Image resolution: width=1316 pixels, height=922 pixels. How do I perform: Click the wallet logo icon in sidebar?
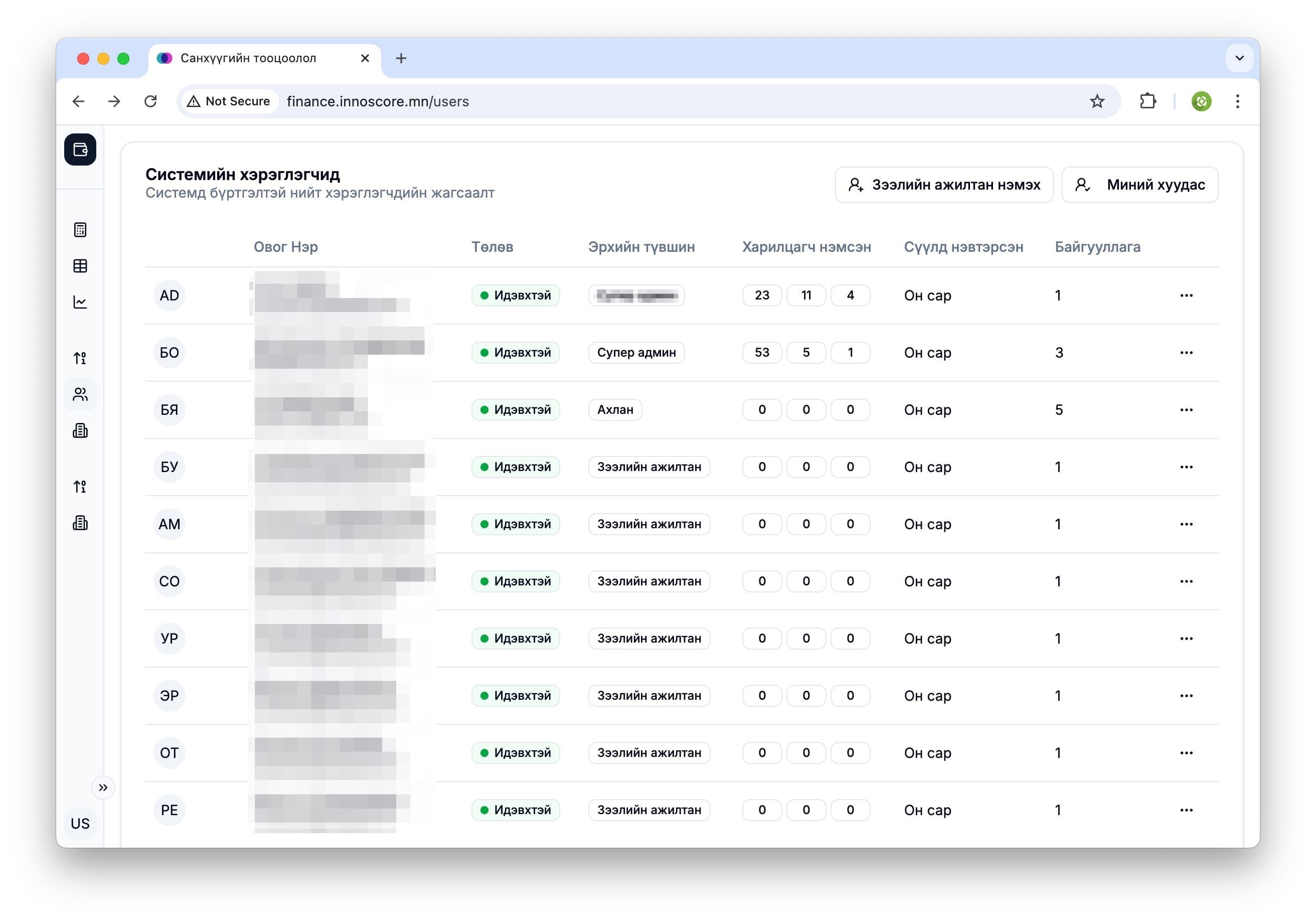[80, 149]
